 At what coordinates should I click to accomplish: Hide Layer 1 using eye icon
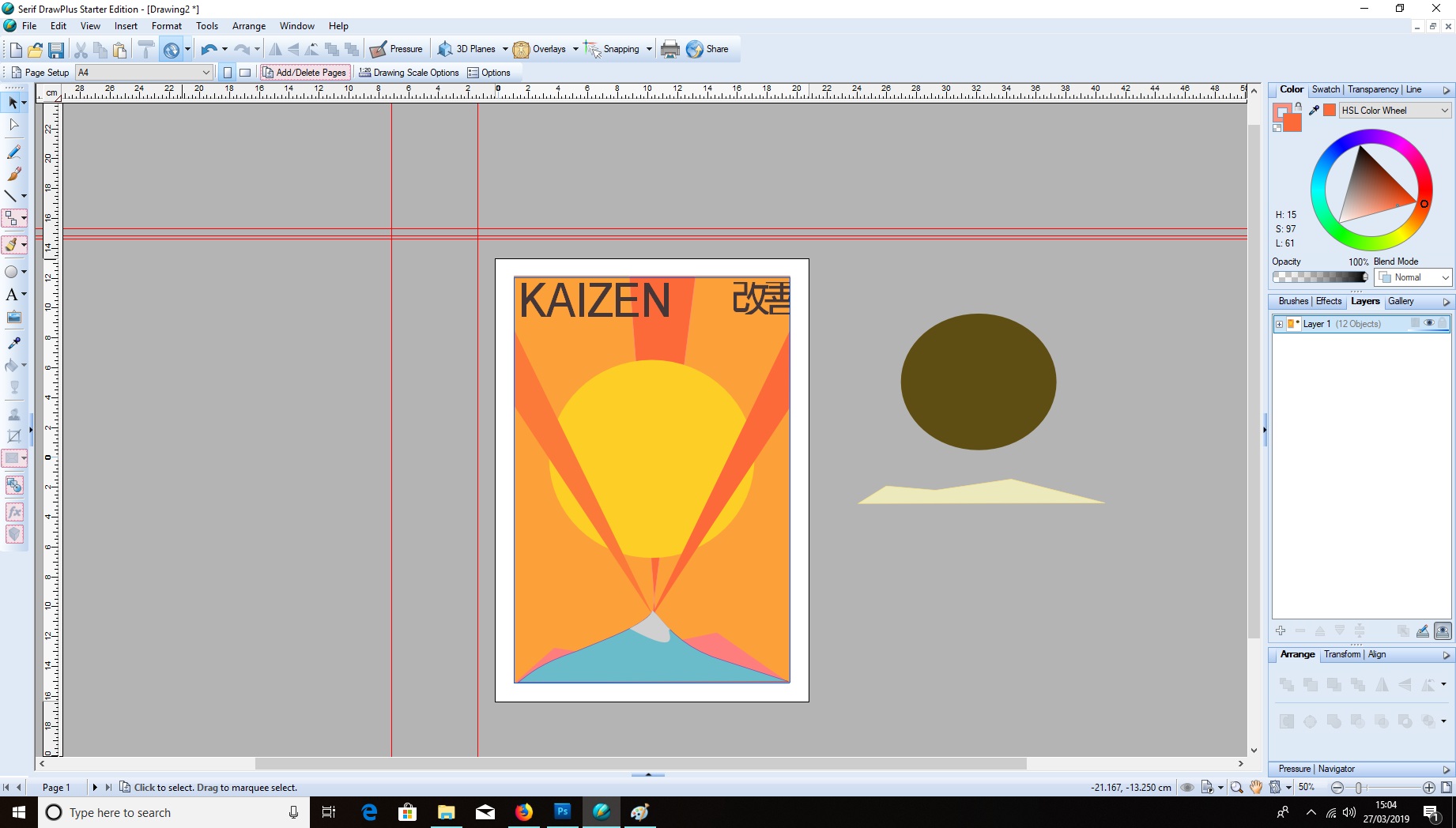pyautogui.click(x=1428, y=323)
